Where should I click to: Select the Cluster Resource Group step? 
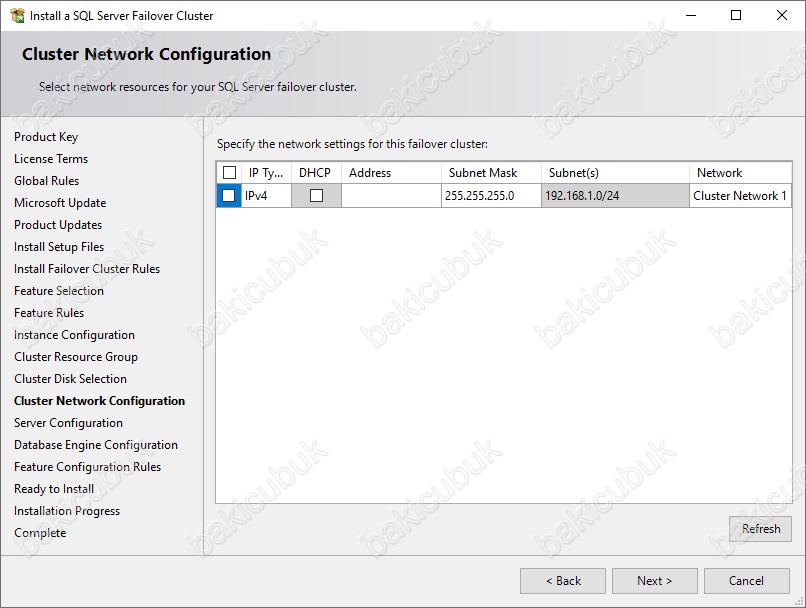(76, 357)
